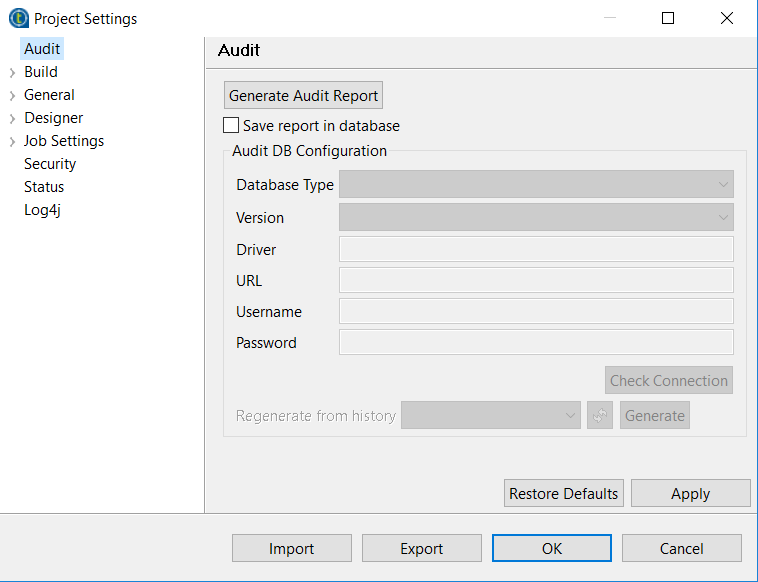The width and height of the screenshot is (758, 582).
Task: Select Log4j in the settings tree
Action: click(43, 210)
